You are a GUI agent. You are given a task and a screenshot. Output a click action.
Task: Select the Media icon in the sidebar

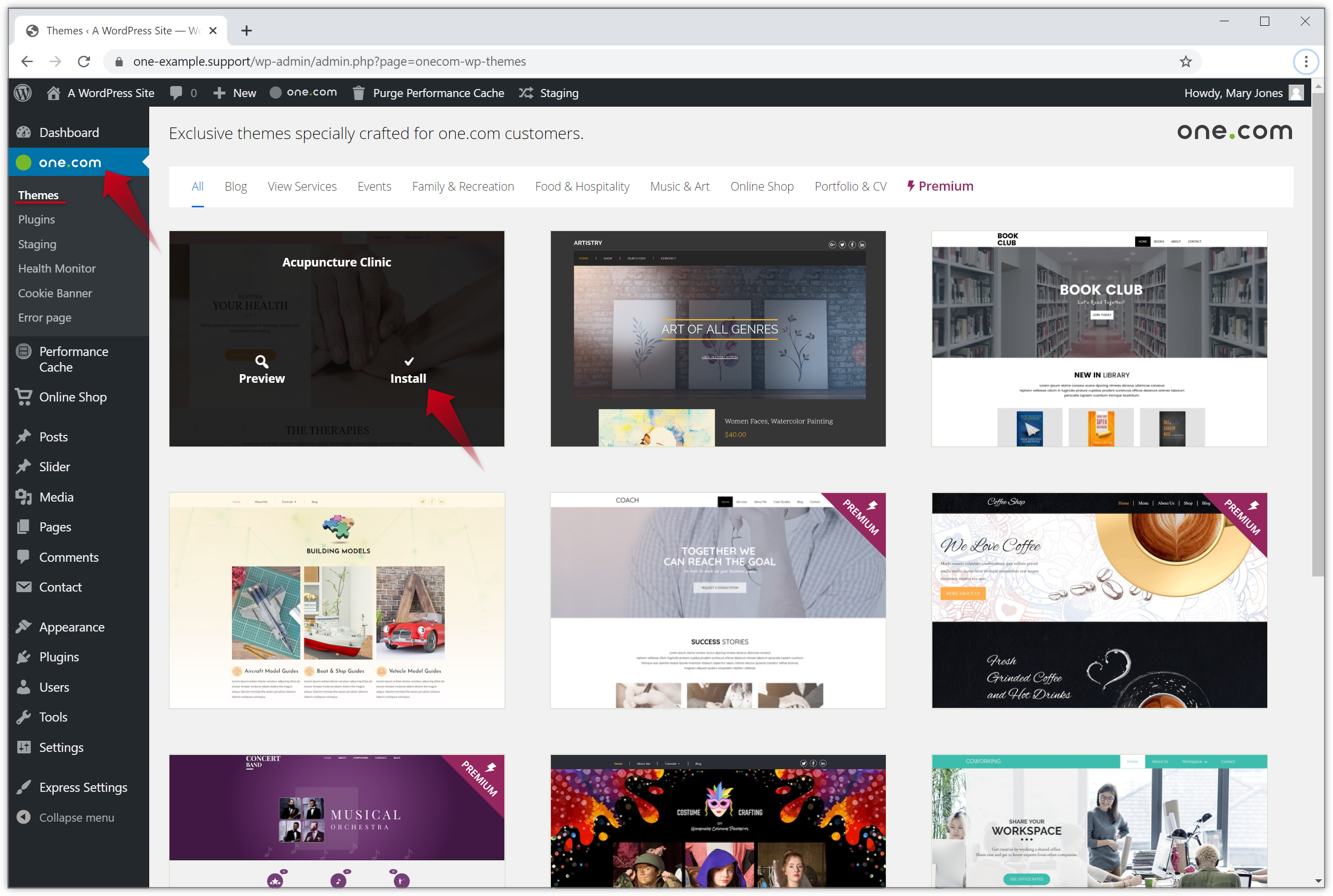23,497
